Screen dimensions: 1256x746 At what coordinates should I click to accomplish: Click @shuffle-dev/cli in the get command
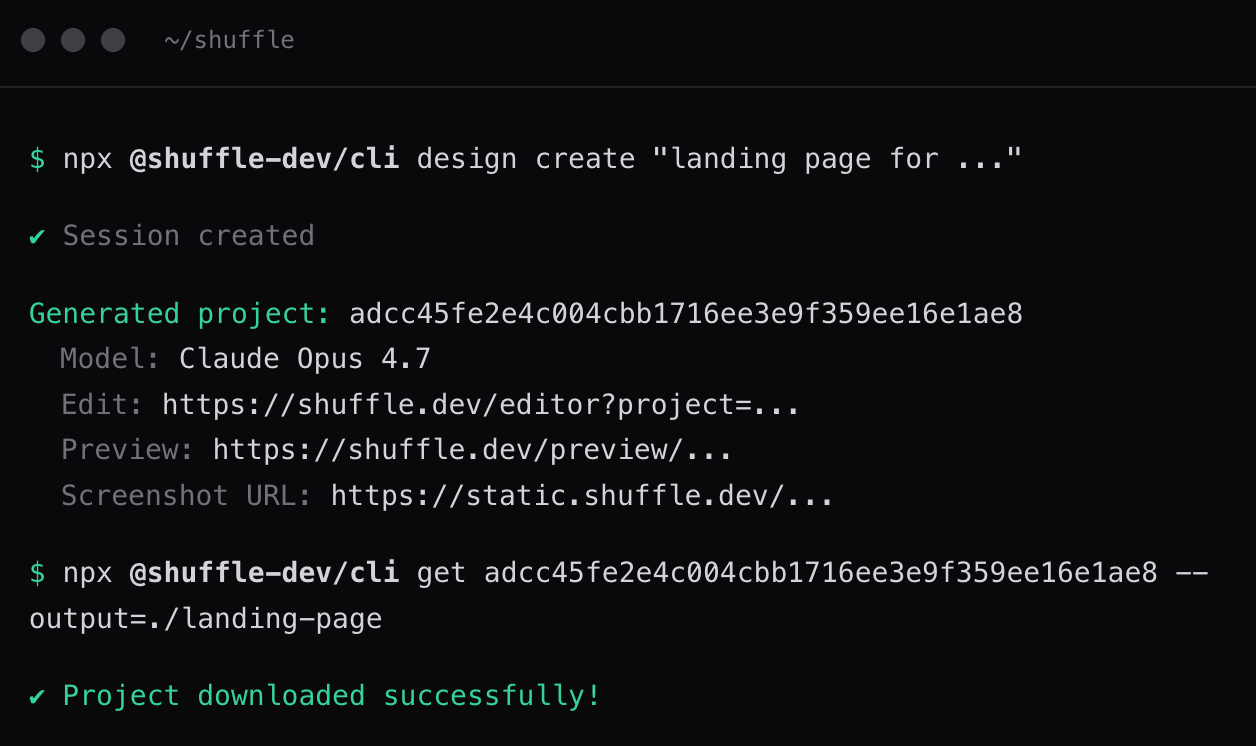pyautogui.click(x=265, y=573)
